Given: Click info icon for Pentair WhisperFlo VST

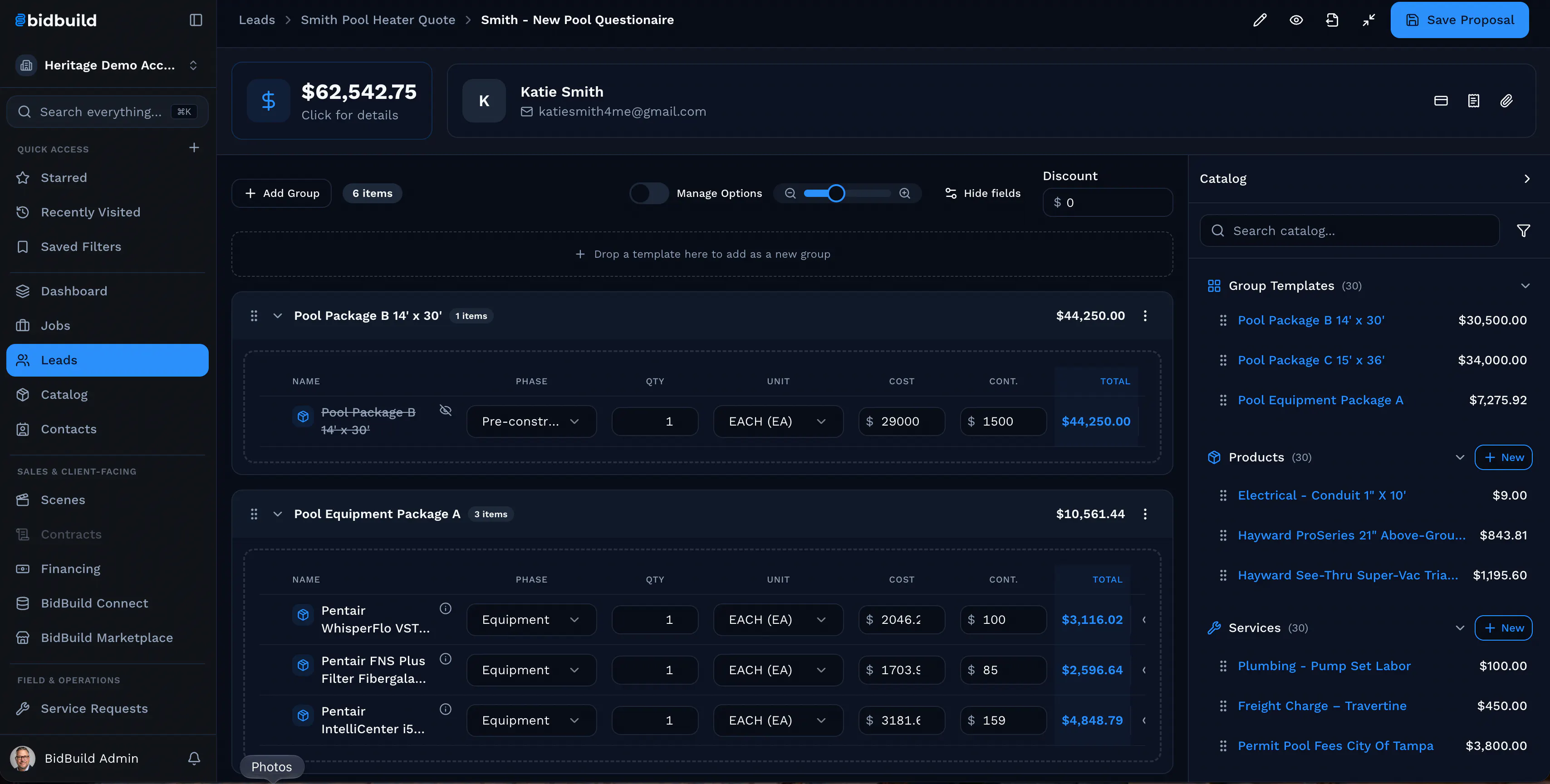Looking at the screenshot, I should tap(445, 608).
